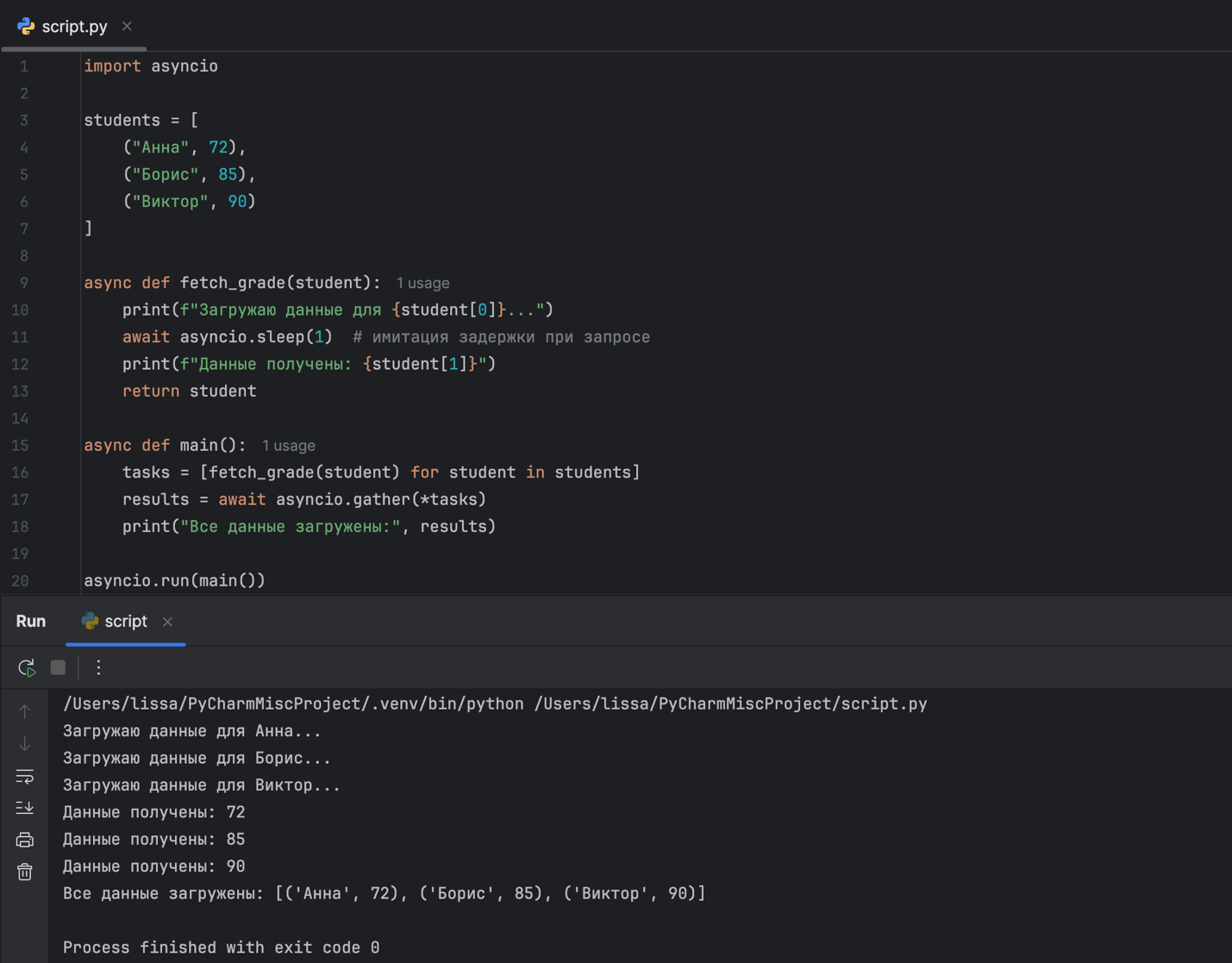
Task: Clear console with the trash icon
Action: 25,872
